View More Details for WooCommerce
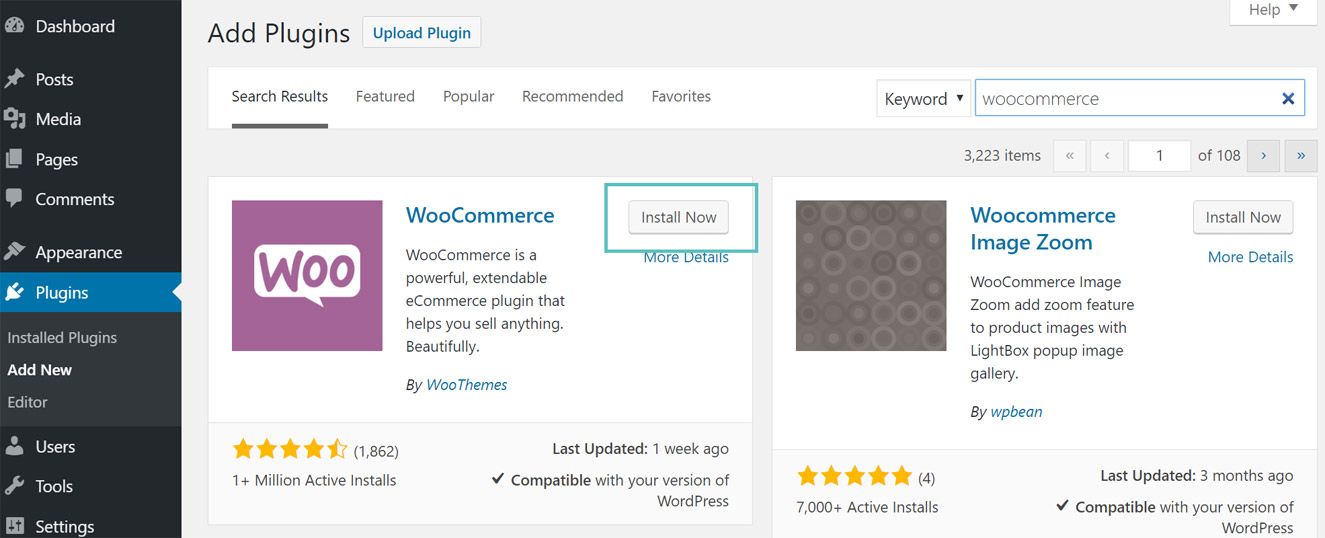Viewport: 1325px width, 538px height. [x=686, y=257]
